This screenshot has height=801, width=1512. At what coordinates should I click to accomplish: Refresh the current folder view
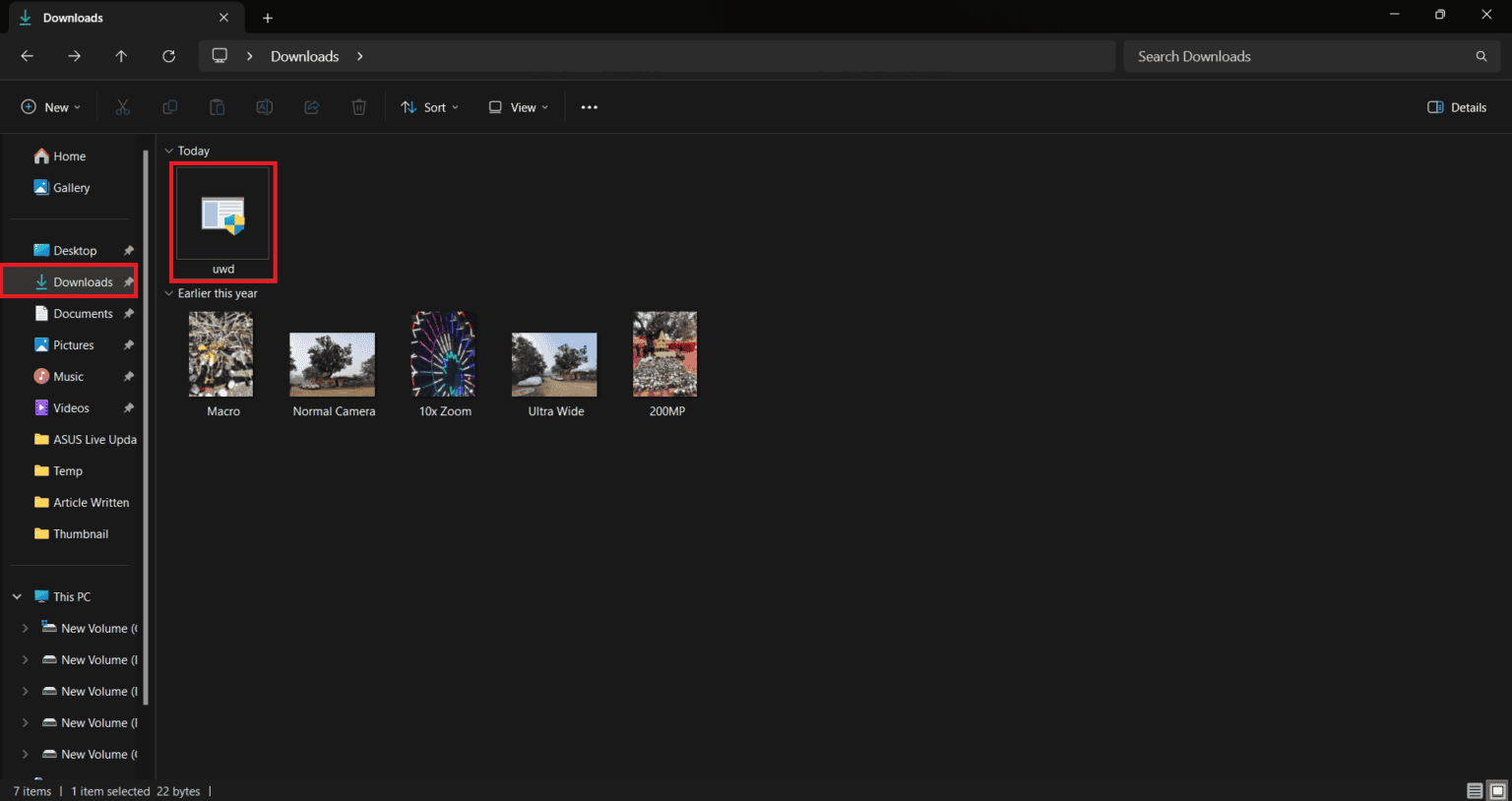coord(168,56)
